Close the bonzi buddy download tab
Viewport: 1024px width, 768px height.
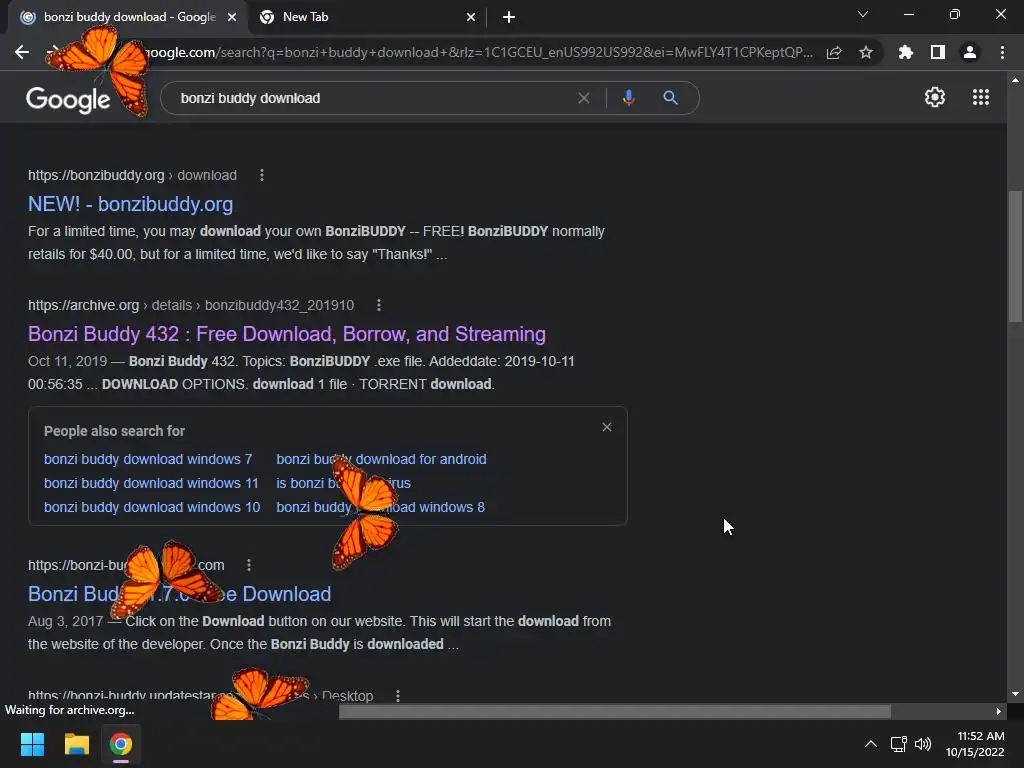point(232,18)
